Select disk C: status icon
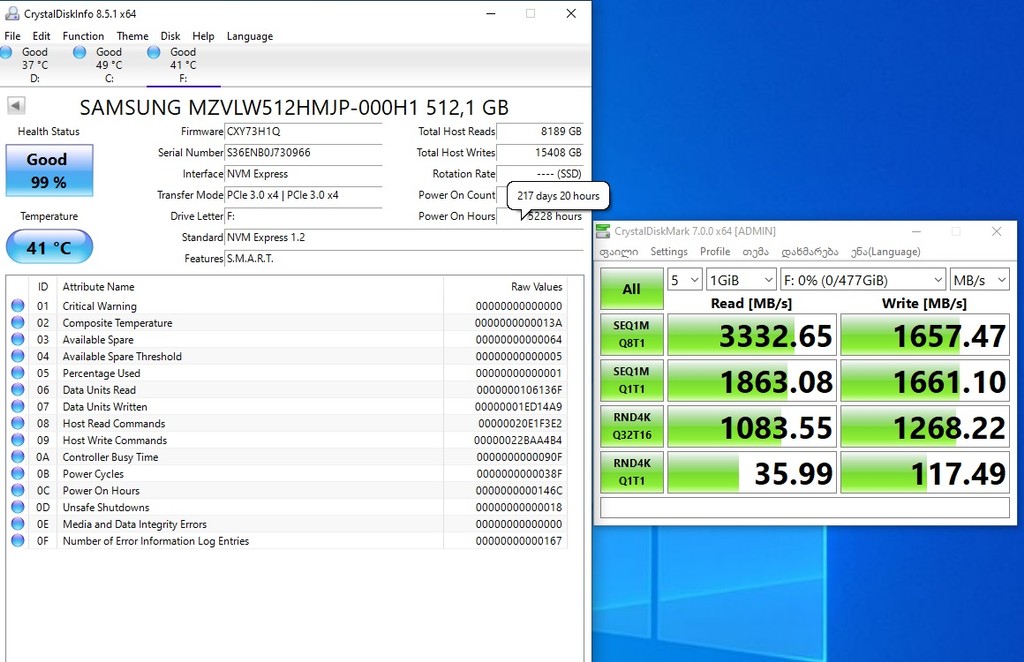The width and height of the screenshot is (1024, 662). click(80, 52)
